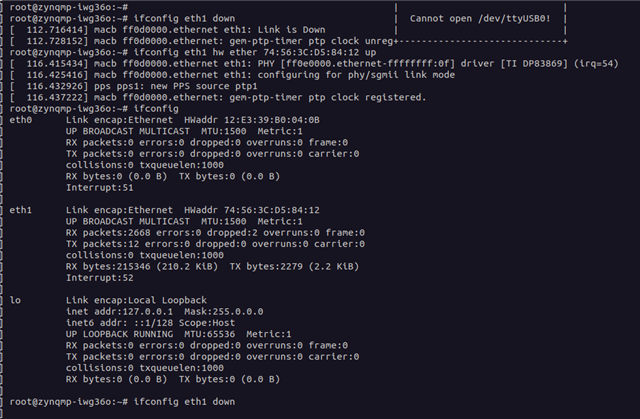
Task: Click the last prompt line 'ifconfig eth1 down'
Action: point(122,402)
